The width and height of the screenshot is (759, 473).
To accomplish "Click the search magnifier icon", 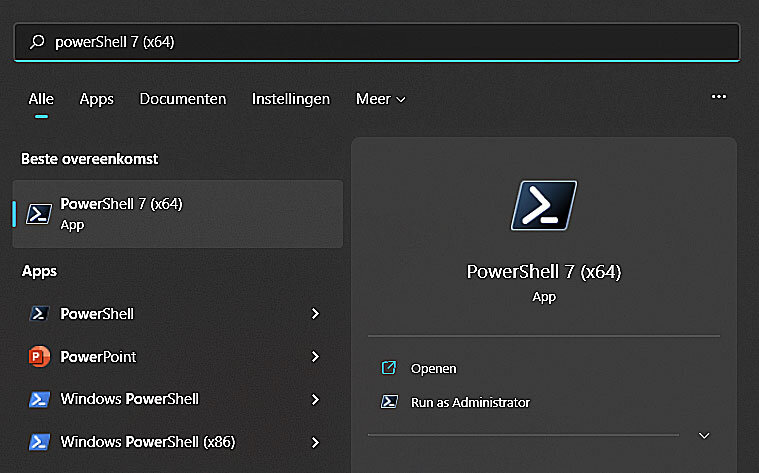I will coord(38,42).
